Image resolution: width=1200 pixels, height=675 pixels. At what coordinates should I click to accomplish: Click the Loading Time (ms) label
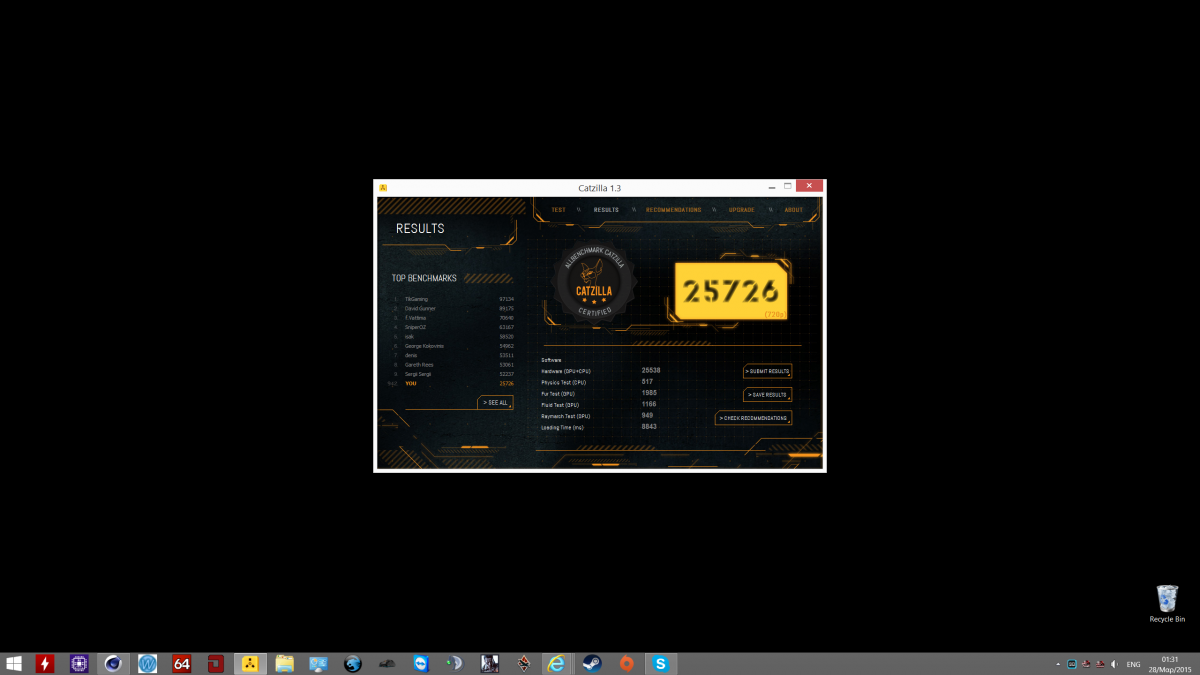(x=563, y=427)
